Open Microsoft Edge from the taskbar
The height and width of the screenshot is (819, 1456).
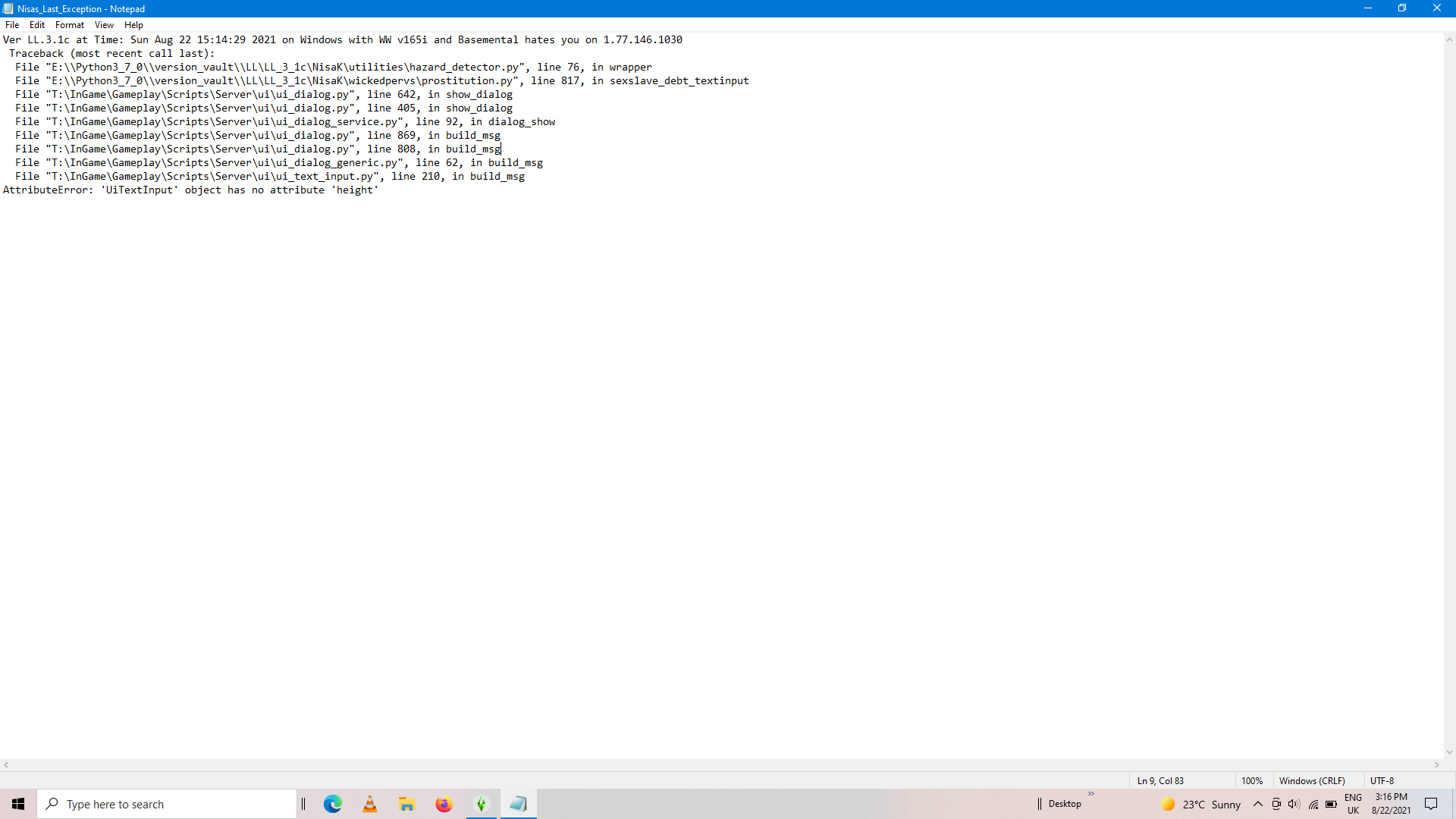click(333, 804)
